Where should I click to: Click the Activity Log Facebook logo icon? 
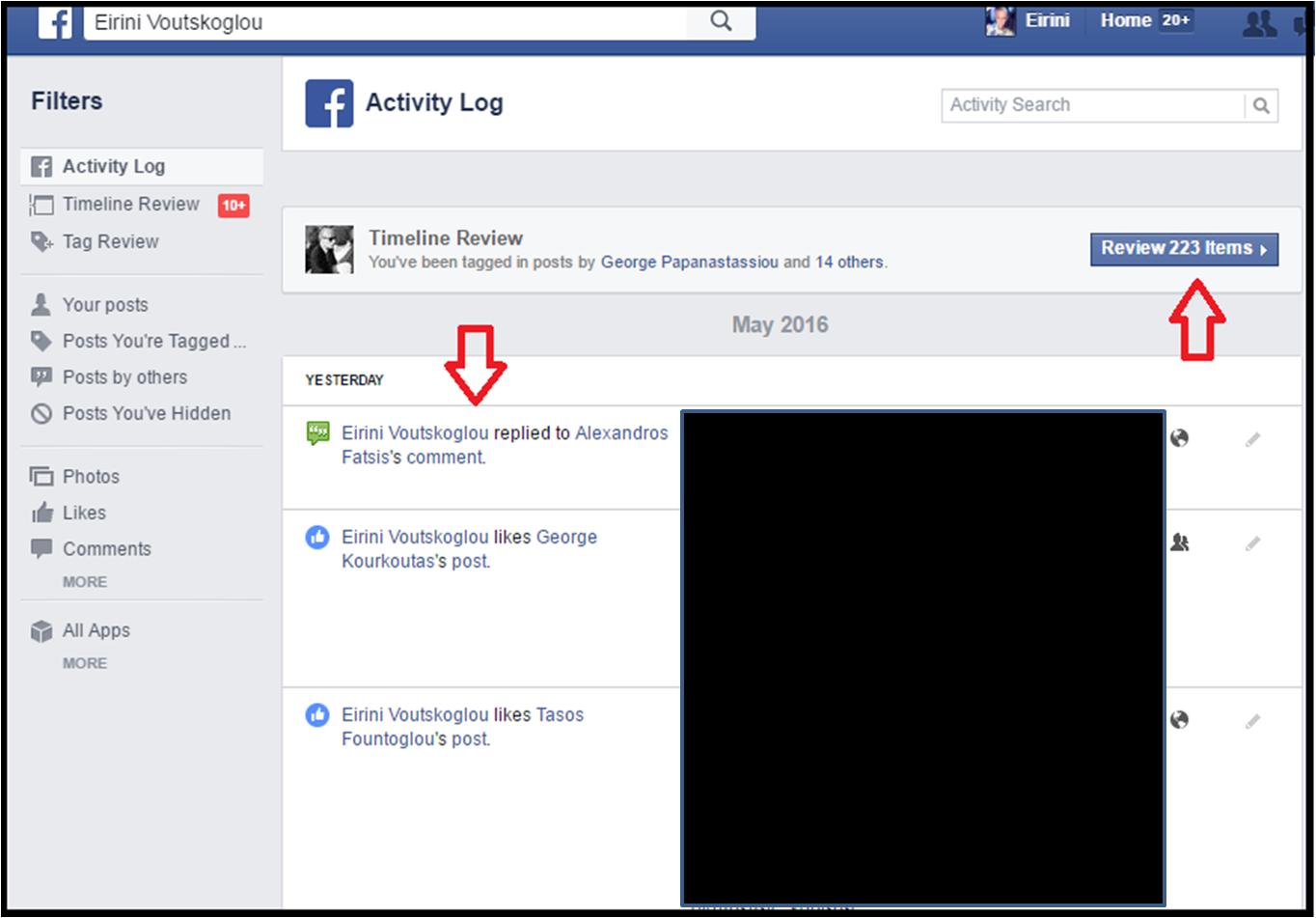(x=329, y=103)
